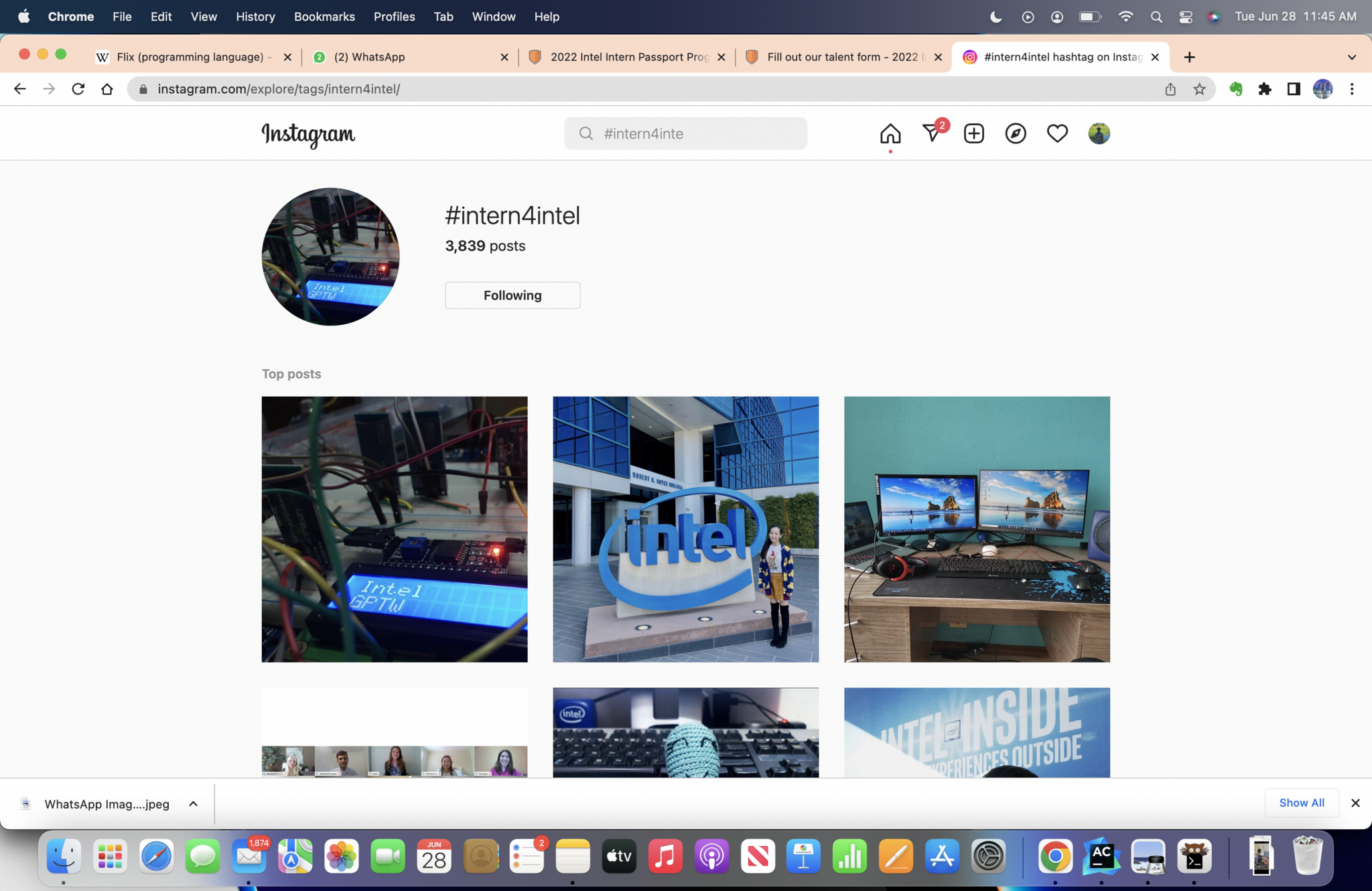Open Chrome three-dot menu

(1351, 89)
